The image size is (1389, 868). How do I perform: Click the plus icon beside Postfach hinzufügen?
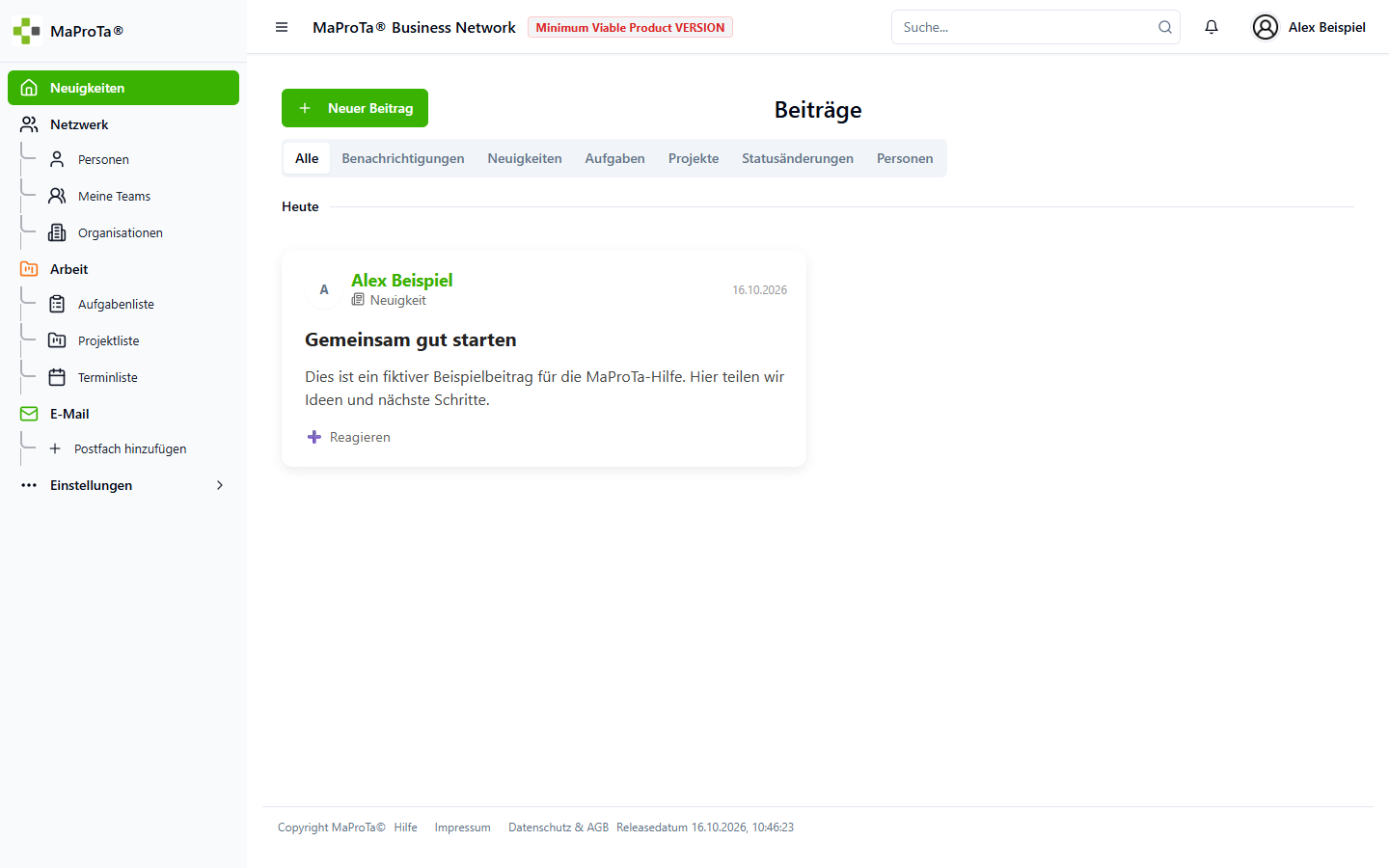click(55, 448)
